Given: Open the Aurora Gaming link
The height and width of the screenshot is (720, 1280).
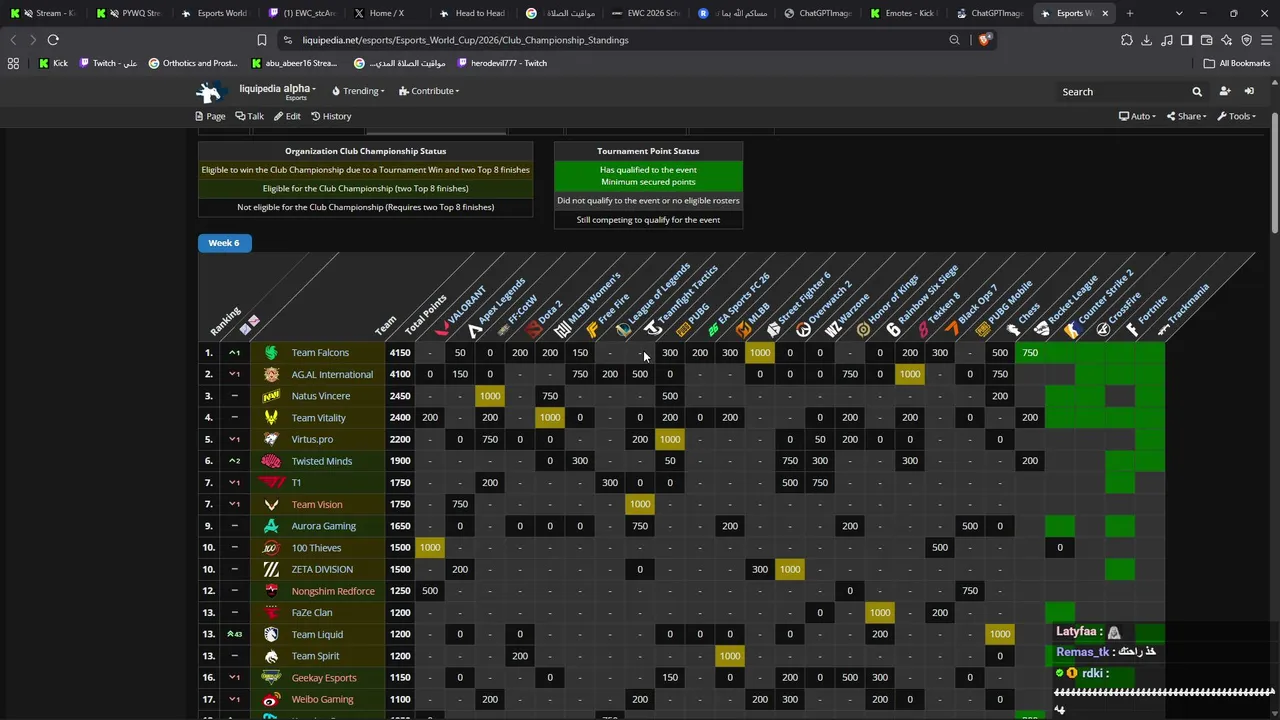Looking at the screenshot, I should point(324,526).
